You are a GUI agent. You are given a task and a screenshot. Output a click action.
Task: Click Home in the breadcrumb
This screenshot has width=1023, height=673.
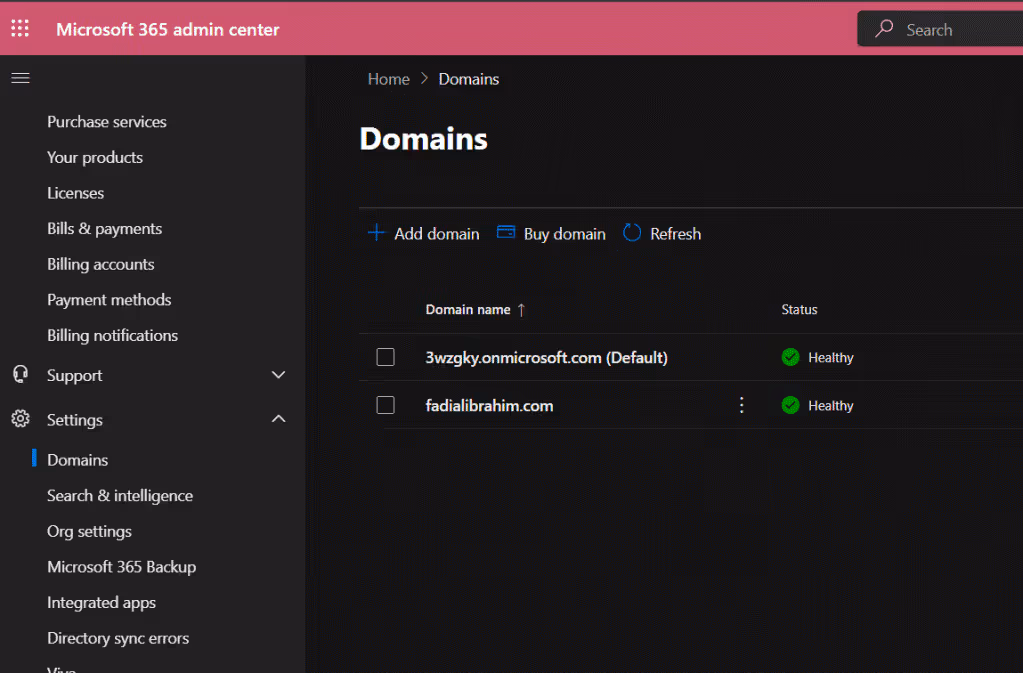[388, 79]
